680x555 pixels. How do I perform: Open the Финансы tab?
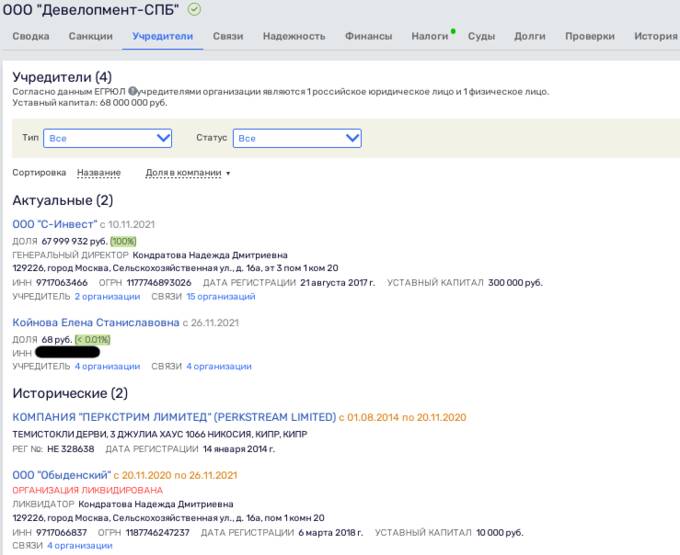(369, 36)
